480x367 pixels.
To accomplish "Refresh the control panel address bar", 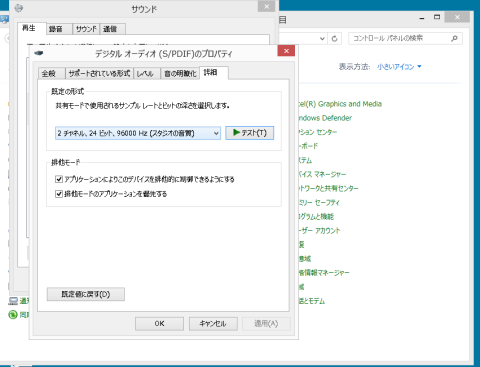I will pyautogui.click(x=334, y=39).
